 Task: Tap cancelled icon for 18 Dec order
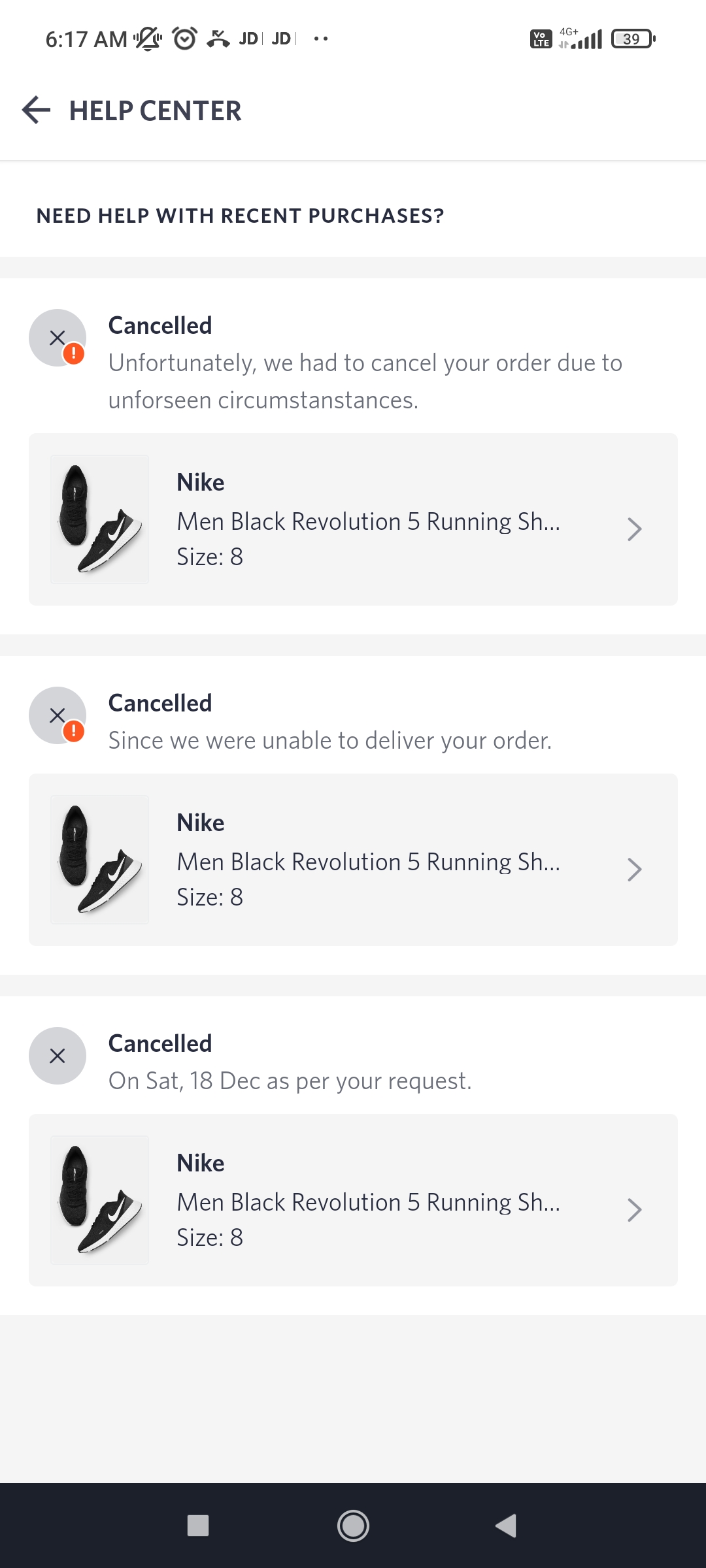pyautogui.click(x=58, y=1056)
